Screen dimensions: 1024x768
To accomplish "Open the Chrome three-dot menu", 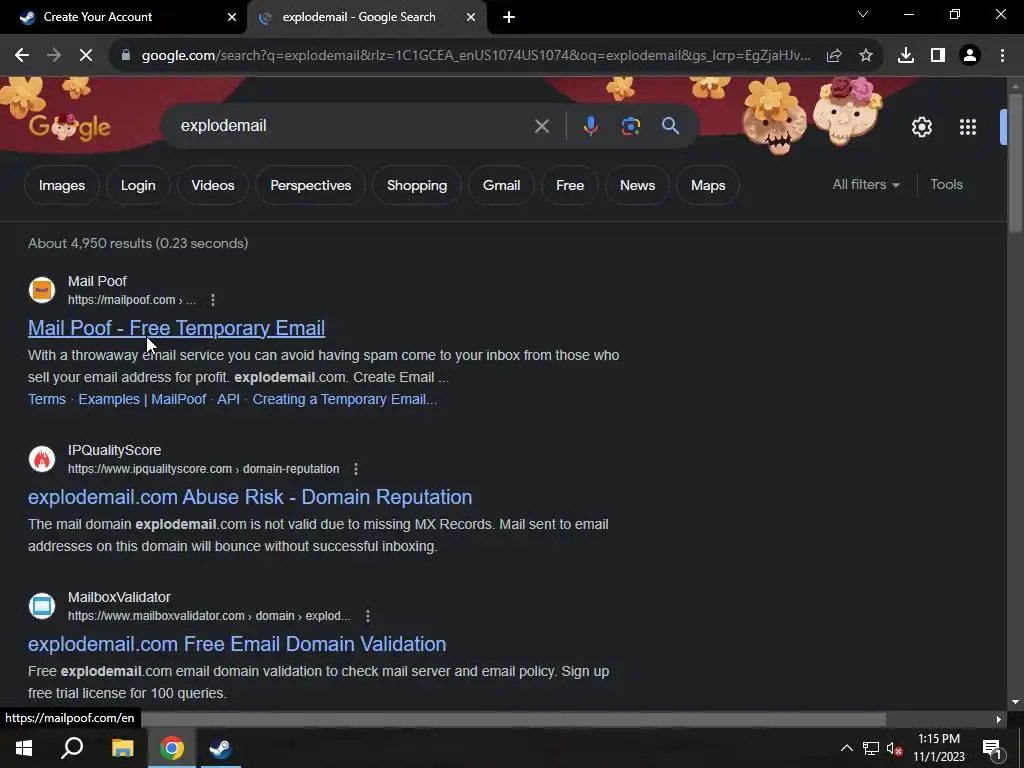I will tap(1002, 56).
